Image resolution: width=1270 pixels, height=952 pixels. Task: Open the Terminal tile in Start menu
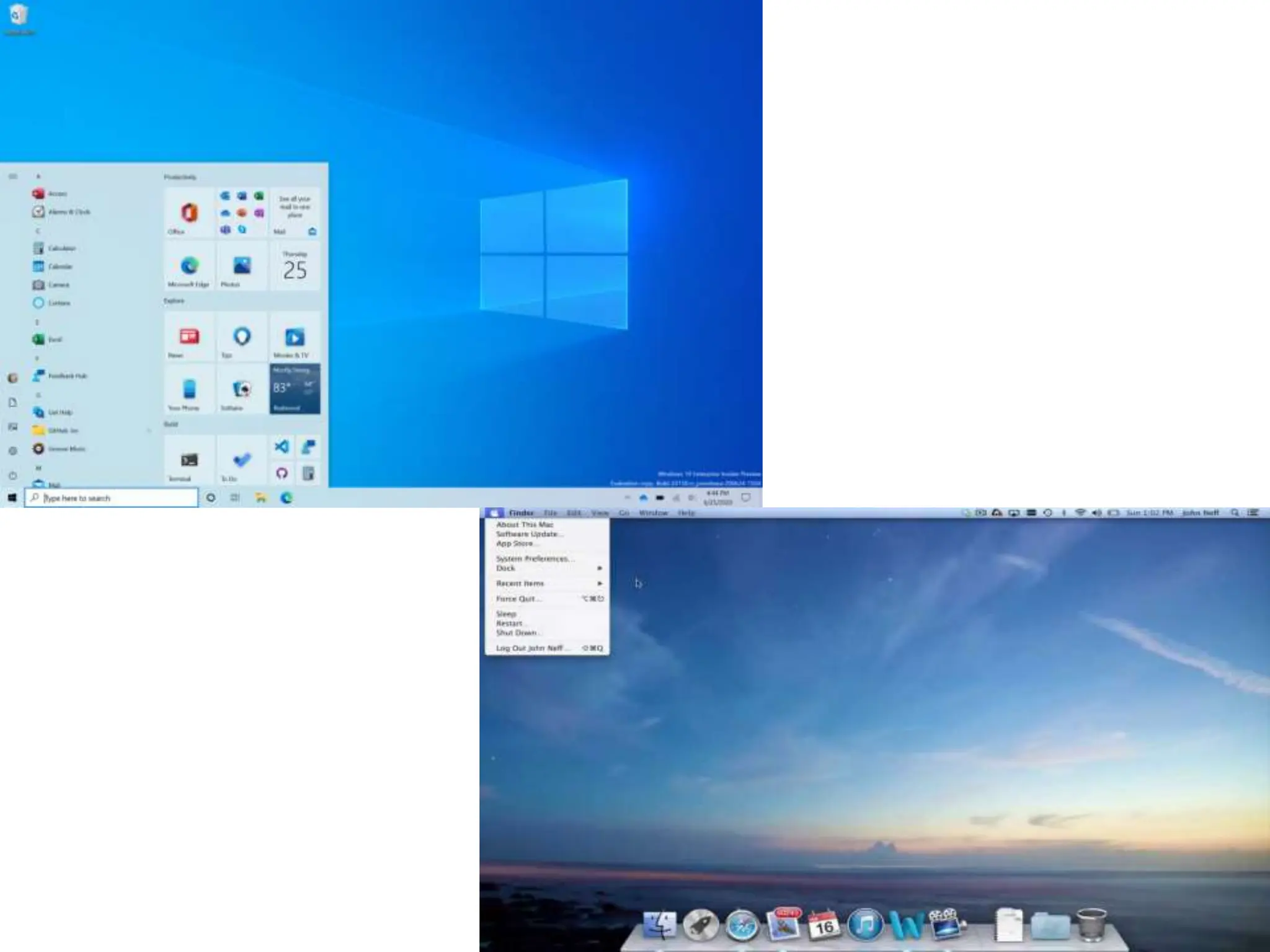click(x=189, y=460)
